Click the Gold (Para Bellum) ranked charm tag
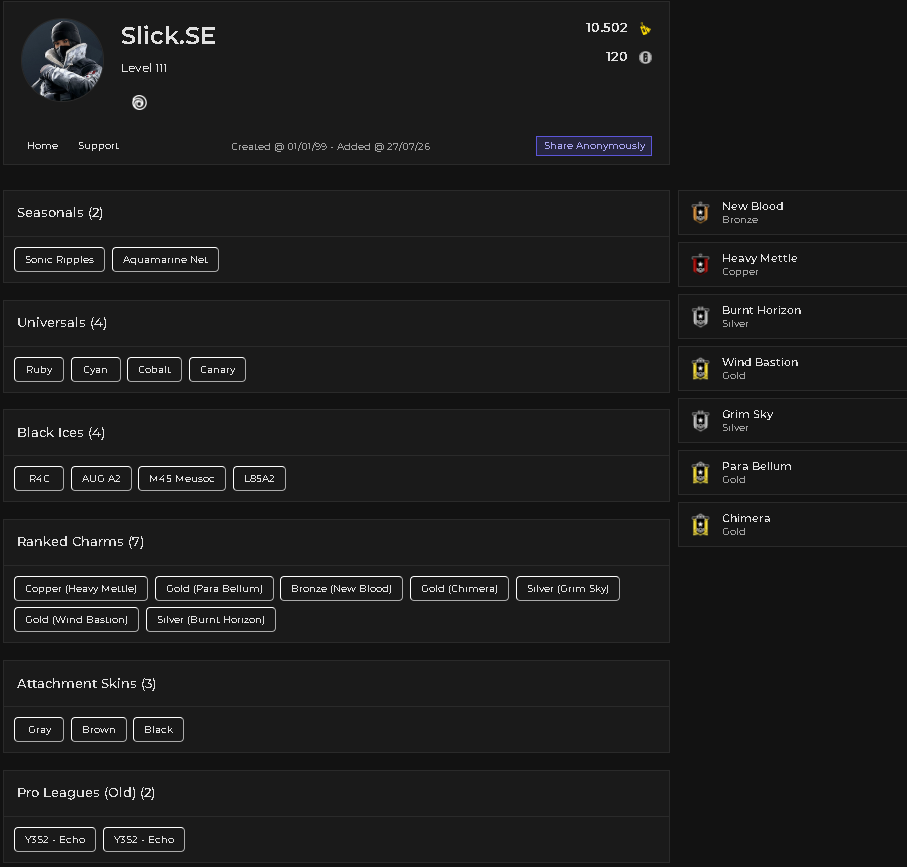907x867 pixels. (215, 589)
